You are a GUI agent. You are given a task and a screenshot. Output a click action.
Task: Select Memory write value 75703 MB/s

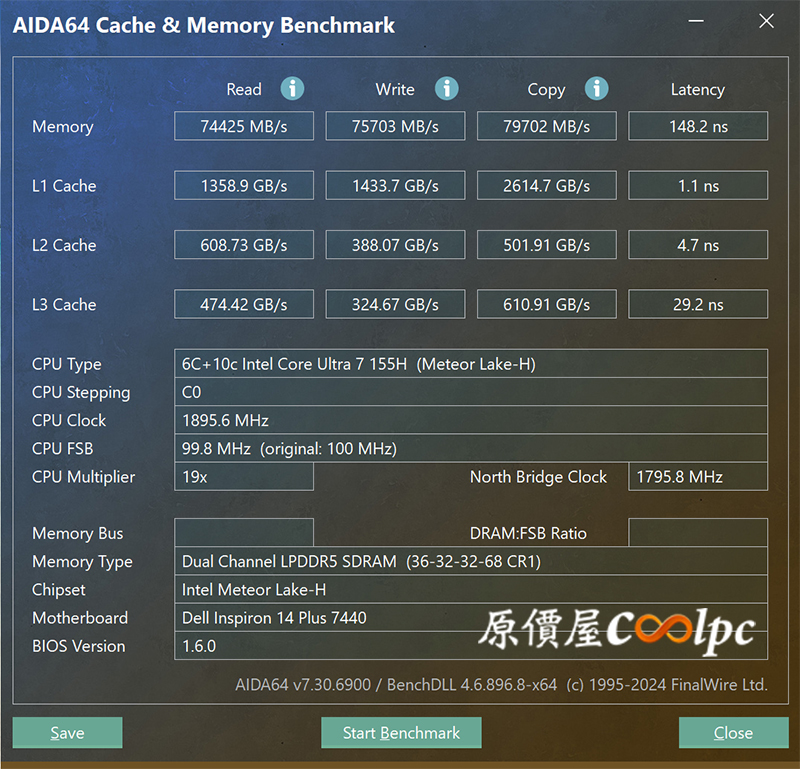(x=395, y=126)
